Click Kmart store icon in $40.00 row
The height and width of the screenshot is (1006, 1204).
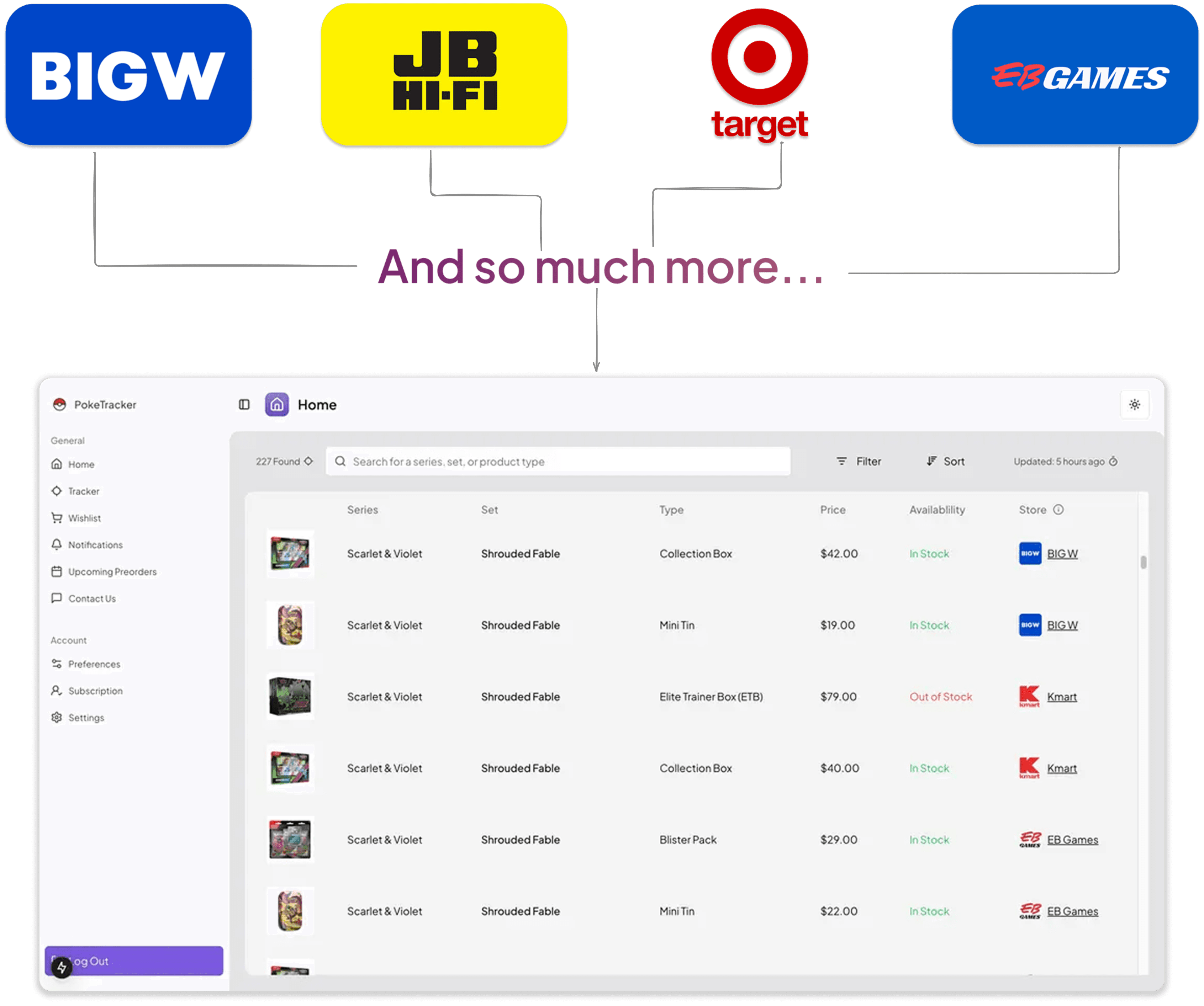[x=1030, y=769]
